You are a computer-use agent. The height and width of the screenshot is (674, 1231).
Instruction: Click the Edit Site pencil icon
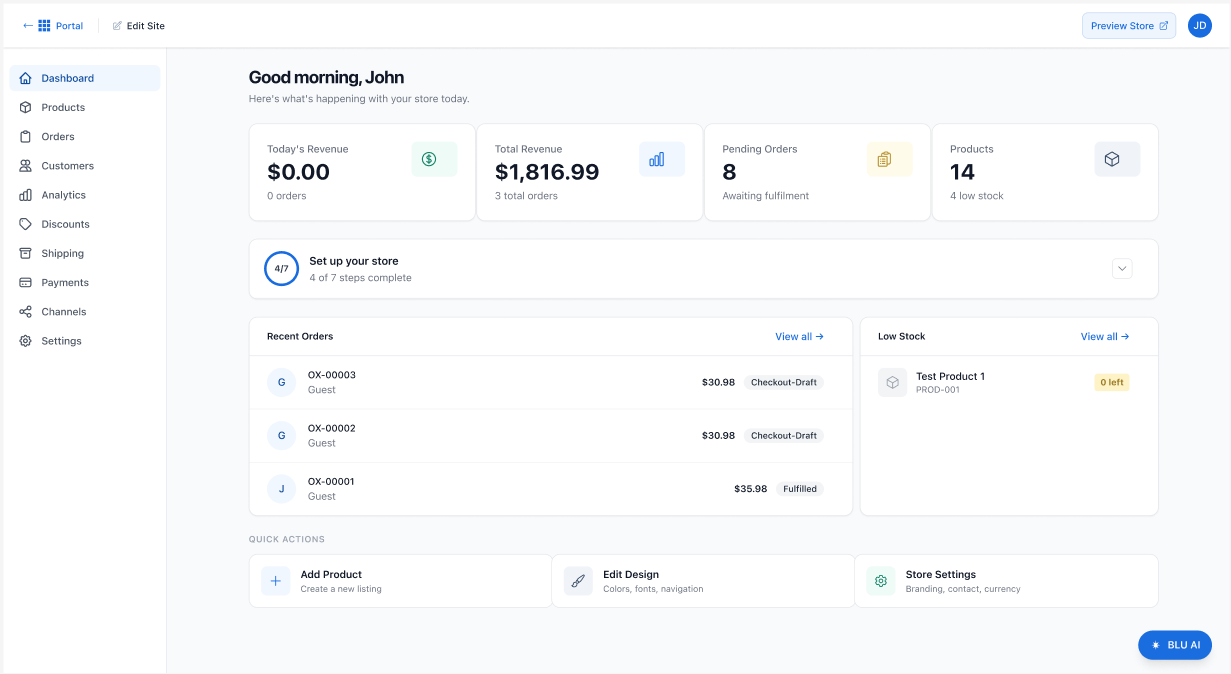coord(117,26)
